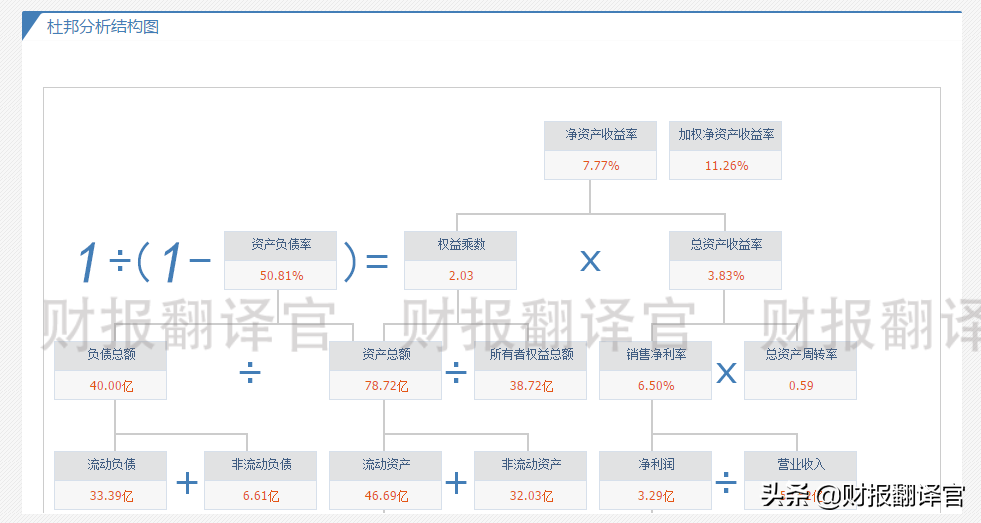Click the 流动资产 box
The width and height of the screenshot is (981, 523).
(385, 480)
